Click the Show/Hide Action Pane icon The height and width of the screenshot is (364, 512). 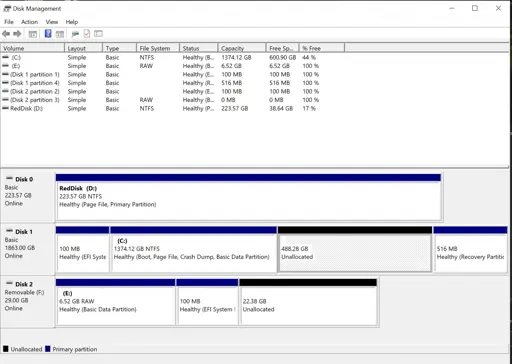click(60, 34)
